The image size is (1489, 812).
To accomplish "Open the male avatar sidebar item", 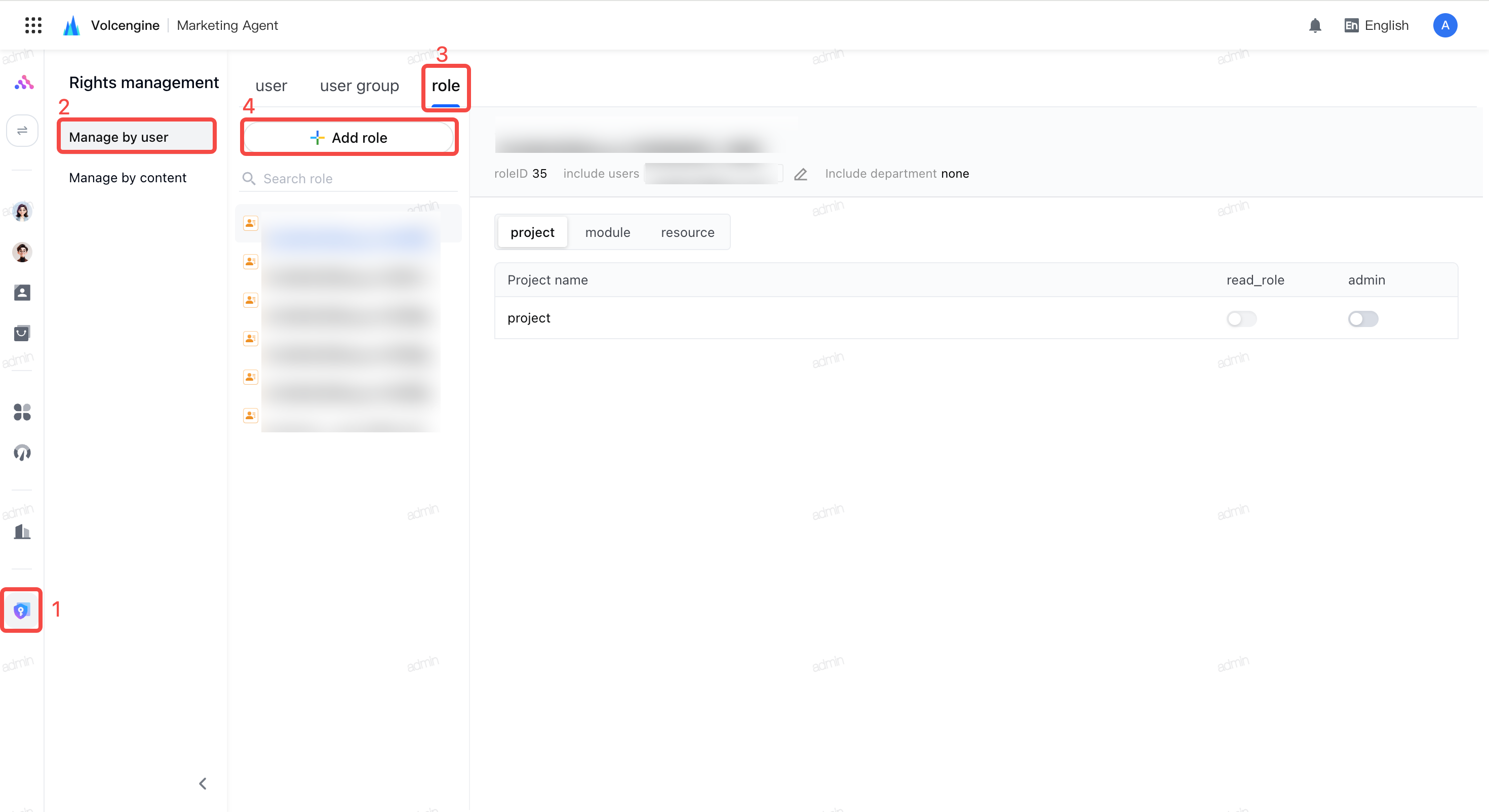I will click(22, 252).
